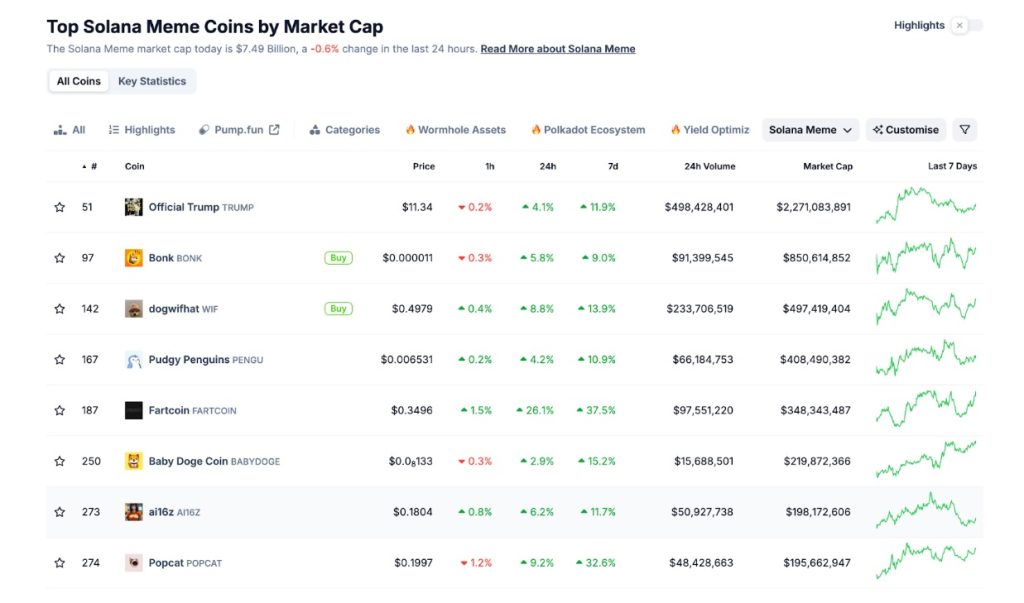
Task: Open Read More about Solana Meme
Action: click(558, 49)
